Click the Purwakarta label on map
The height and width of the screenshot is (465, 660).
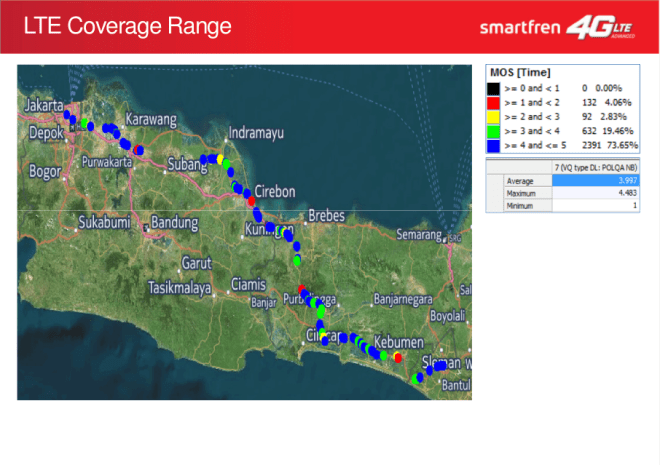(107, 162)
